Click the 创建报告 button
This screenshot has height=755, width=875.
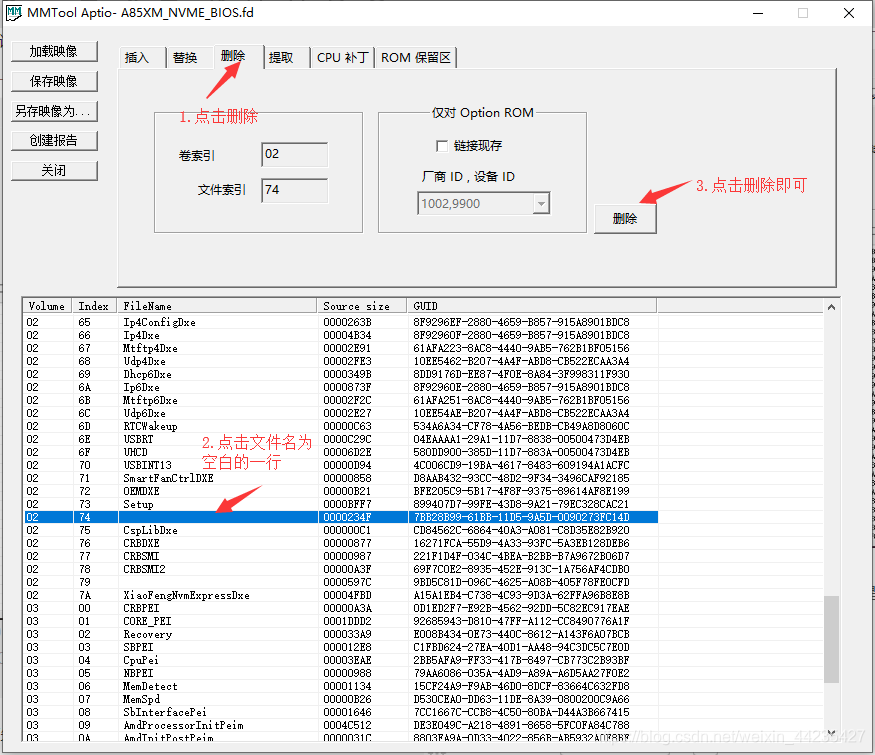click(54, 141)
